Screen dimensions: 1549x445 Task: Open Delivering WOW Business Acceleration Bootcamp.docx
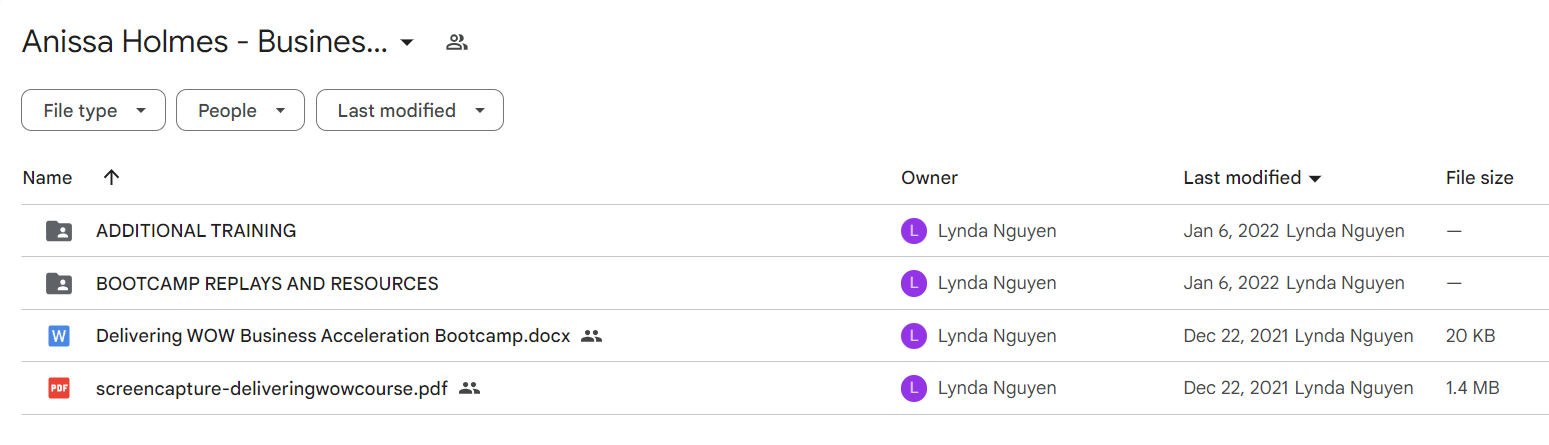[333, 336]
